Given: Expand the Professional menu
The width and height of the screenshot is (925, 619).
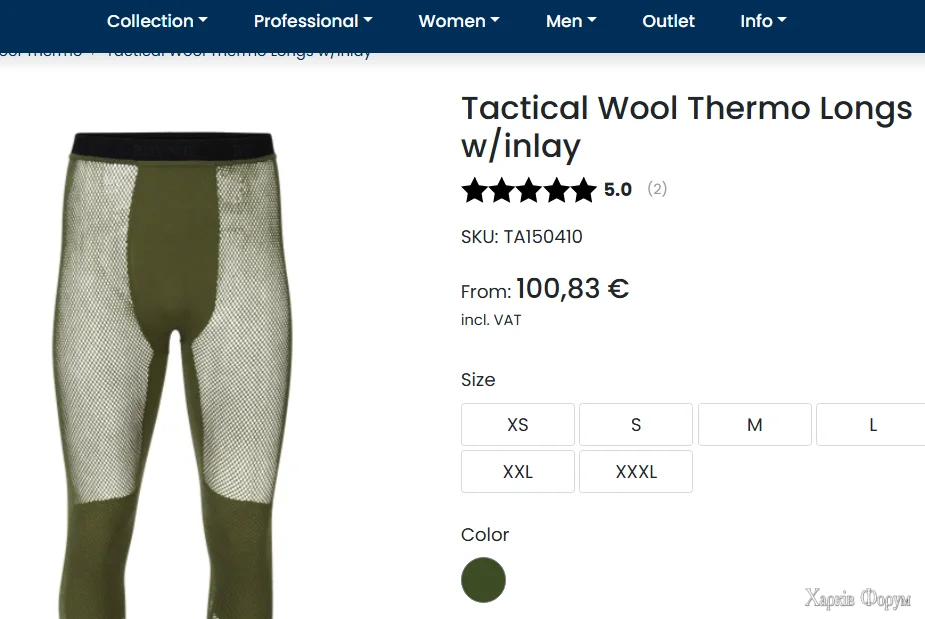Looking at the screenshot, I should tap(312, 21).
